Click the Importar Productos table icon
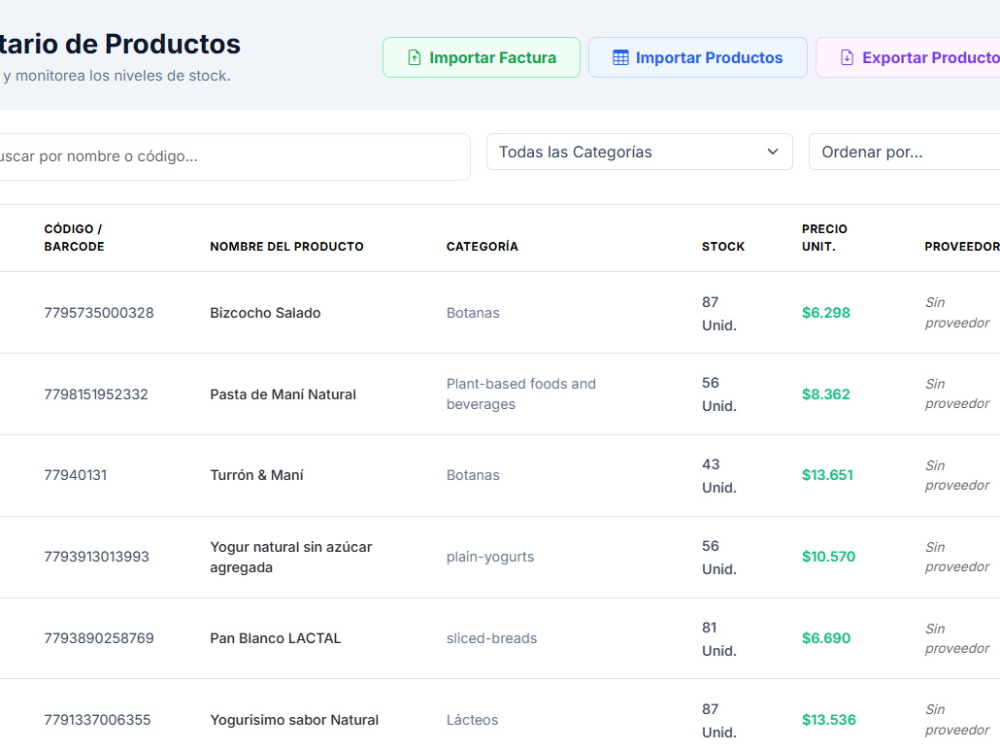 tap(620, 57)
